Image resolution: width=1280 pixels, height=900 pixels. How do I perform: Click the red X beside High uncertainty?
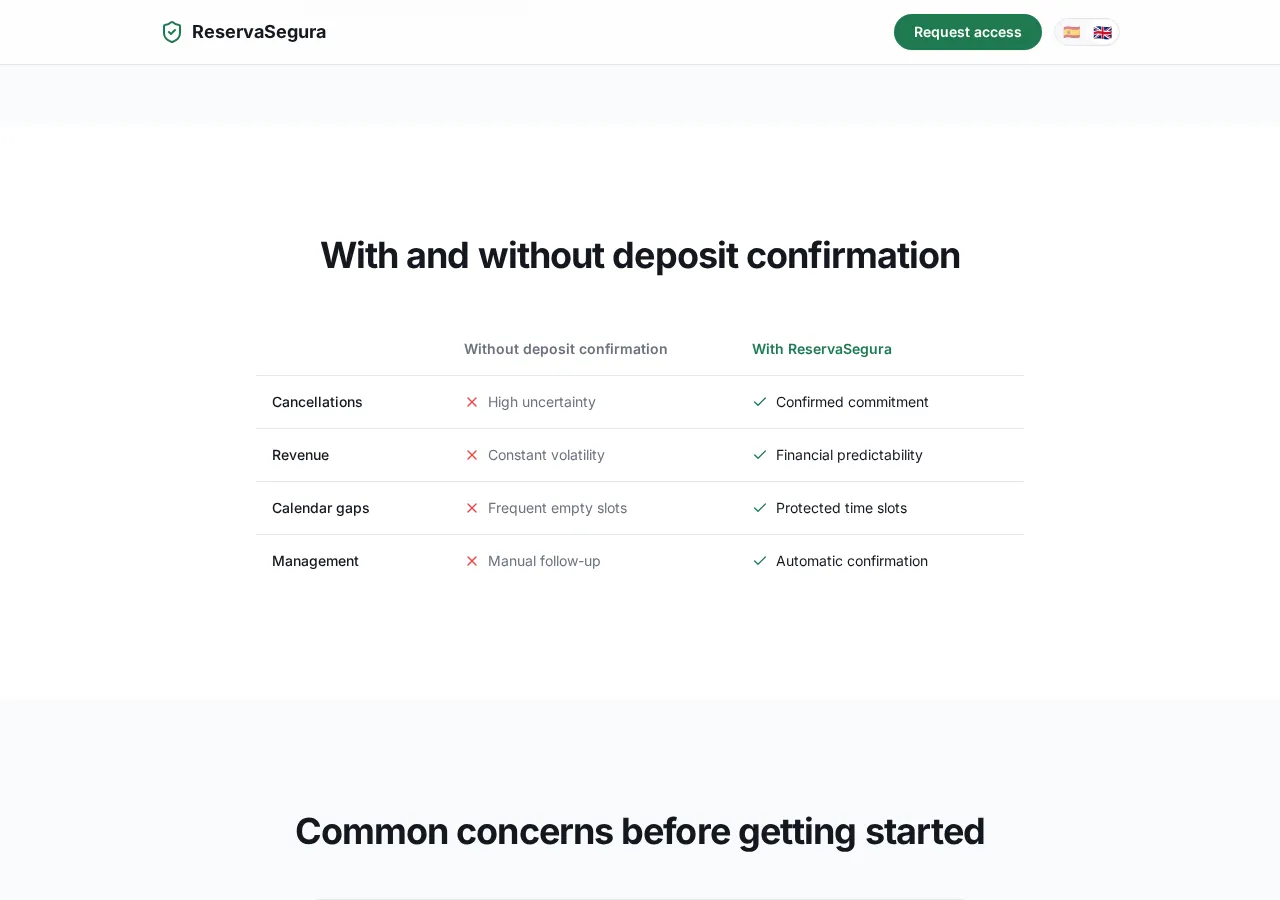click(472, 402)
